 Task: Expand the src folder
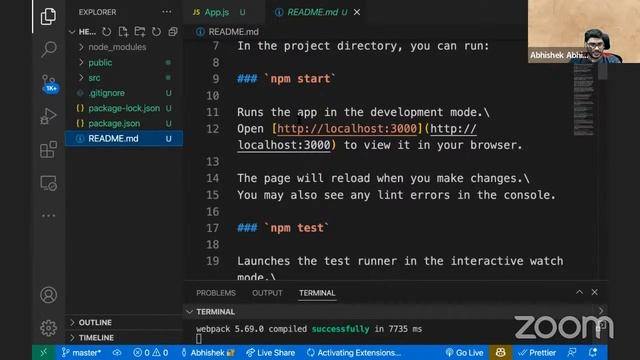tap(124, 78)
